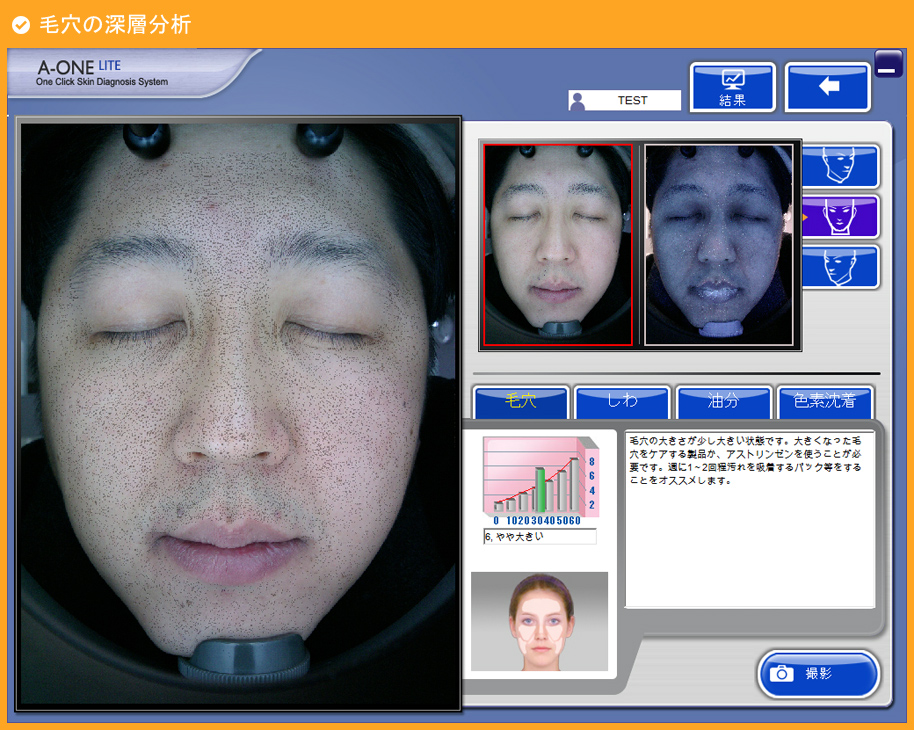The width and height of the screenshot is (914, 730).
Task: Click the orange checkmark title icon
Action: 20,25
